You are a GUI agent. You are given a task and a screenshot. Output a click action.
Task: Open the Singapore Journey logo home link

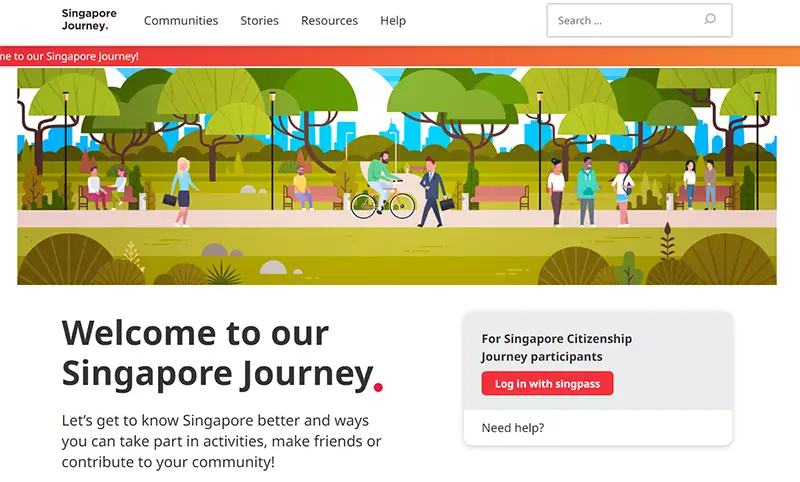point(89,20)
